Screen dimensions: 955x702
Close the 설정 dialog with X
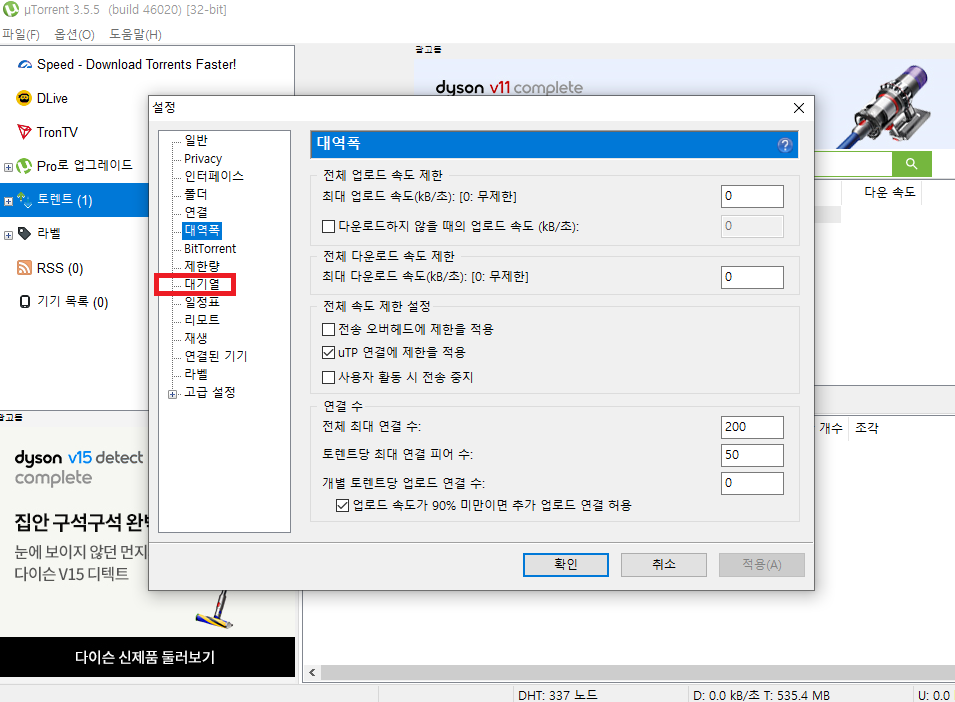(798, 108)
